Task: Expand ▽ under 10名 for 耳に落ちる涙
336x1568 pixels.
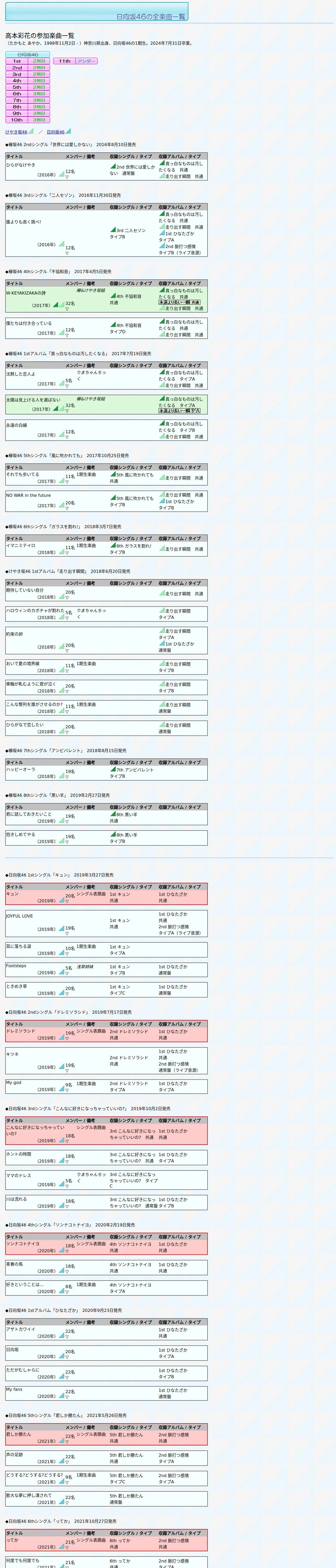Action: (x=67, y=954)
